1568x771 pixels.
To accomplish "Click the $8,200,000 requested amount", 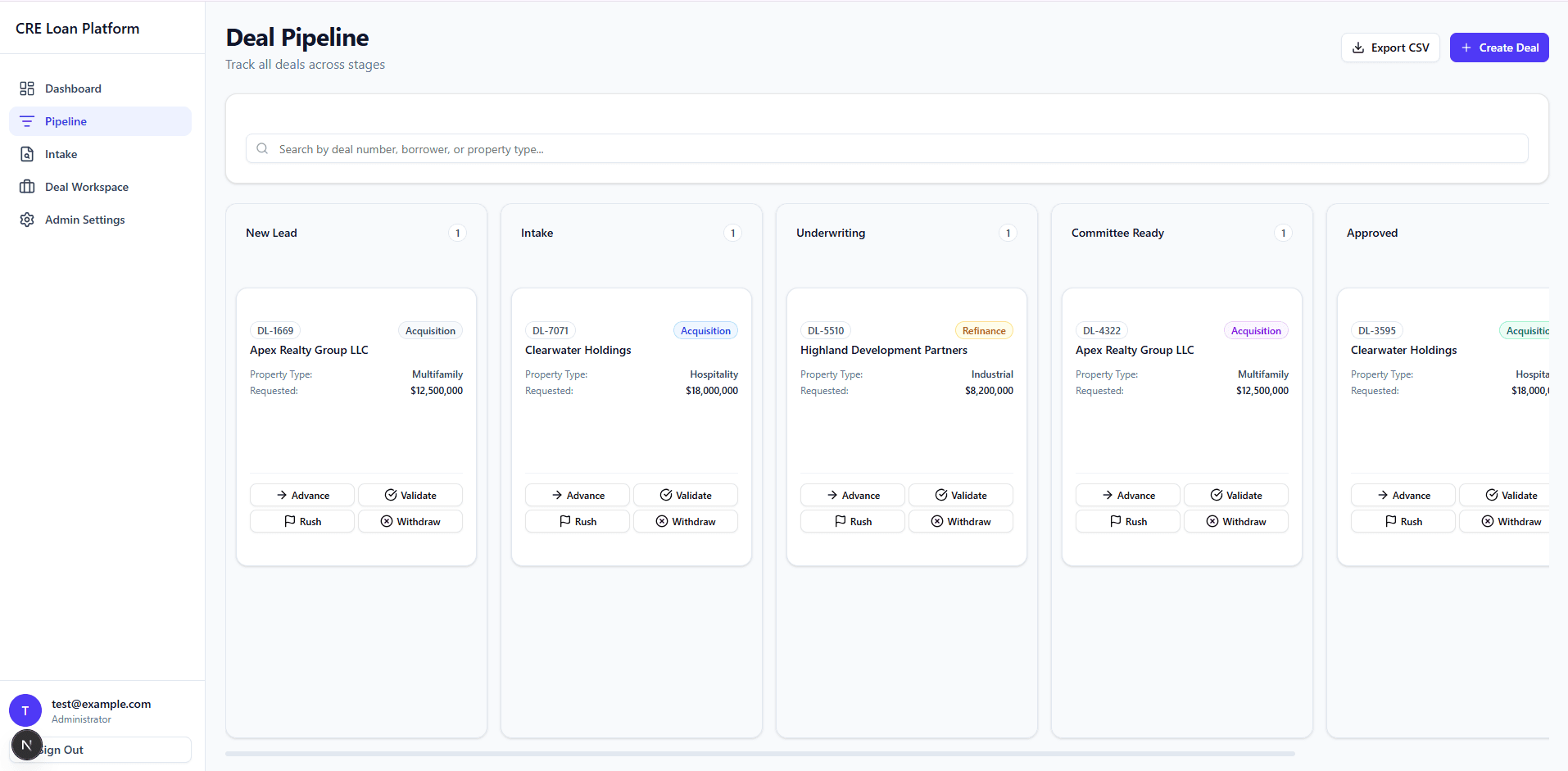I will pos(989,391).
